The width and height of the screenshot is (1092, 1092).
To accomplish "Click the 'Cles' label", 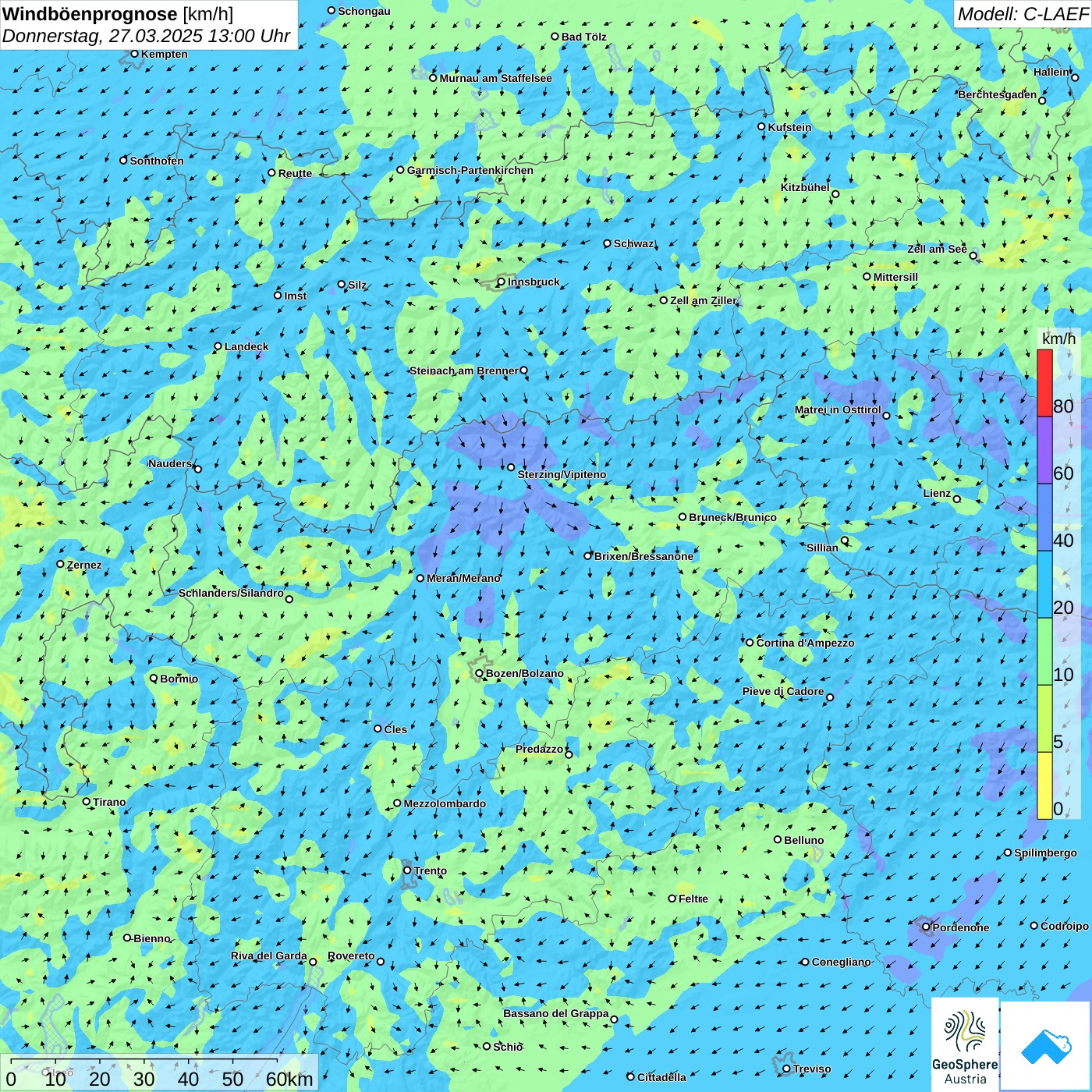I will [395, 729].
